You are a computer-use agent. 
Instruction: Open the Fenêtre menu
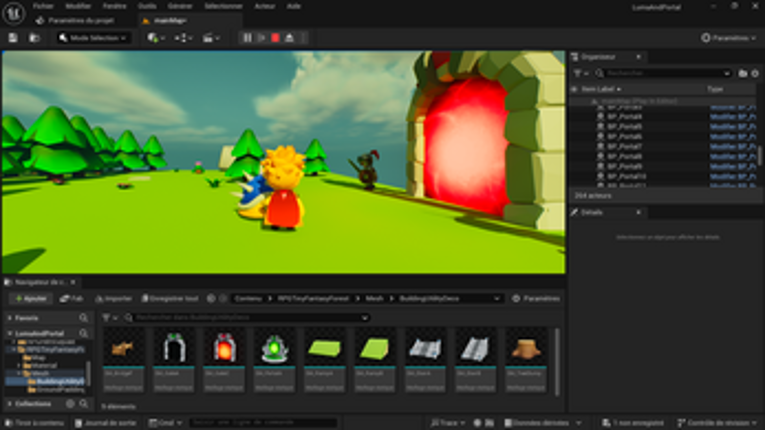point(115,6)
